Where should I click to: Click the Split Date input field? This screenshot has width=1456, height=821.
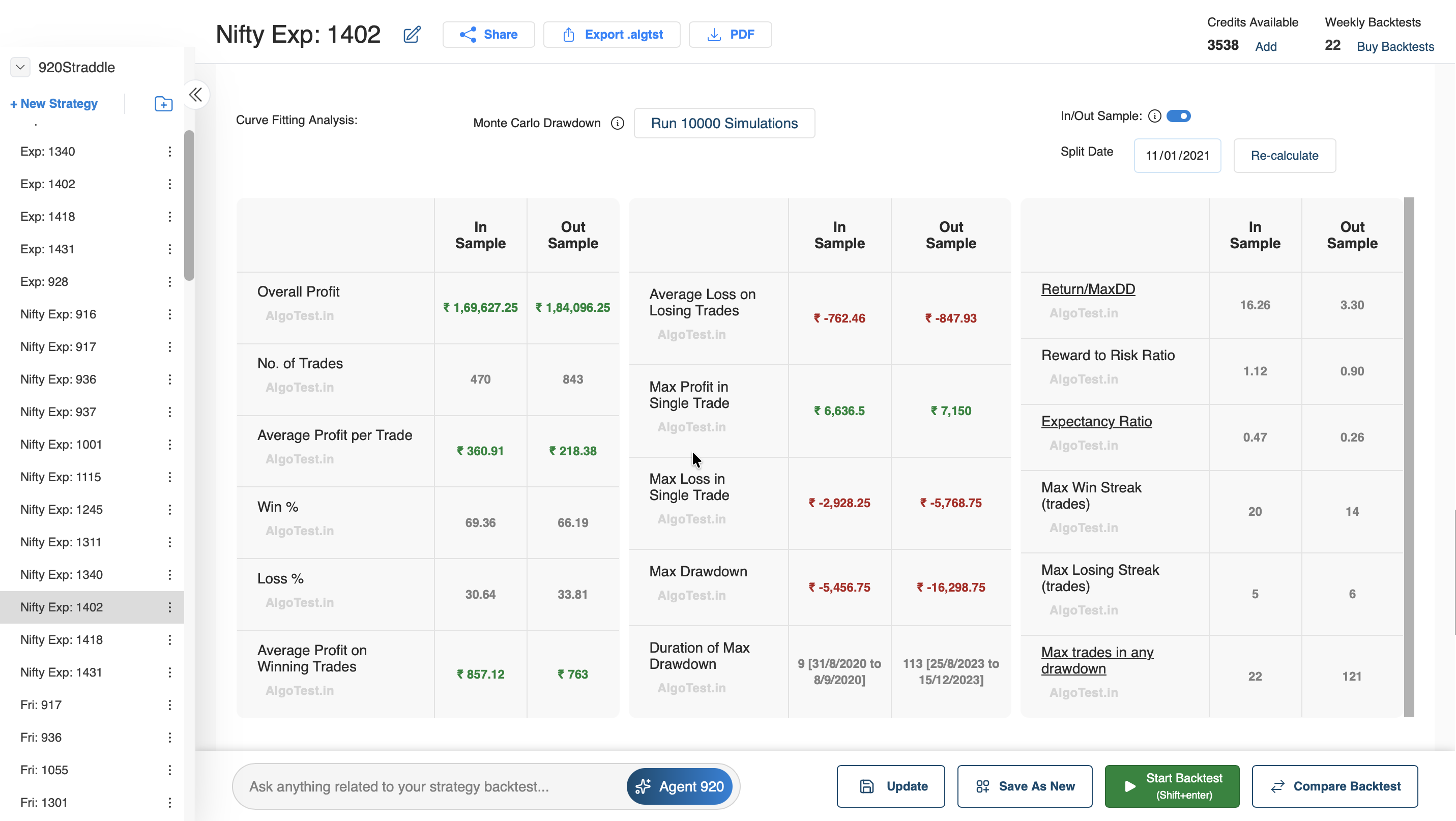pyautogui.click(x=1177, y=156)
